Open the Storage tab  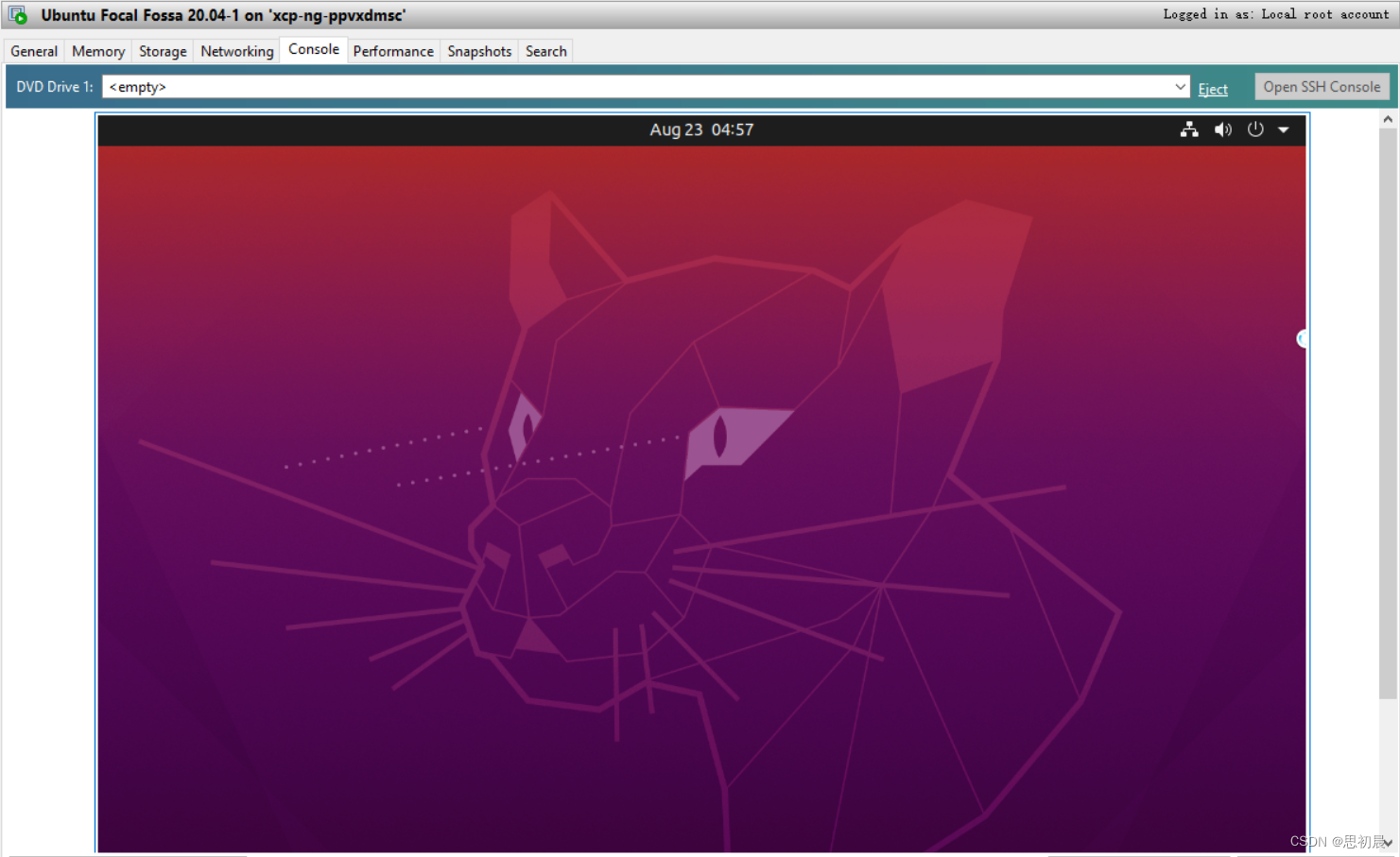pos(163,51)
